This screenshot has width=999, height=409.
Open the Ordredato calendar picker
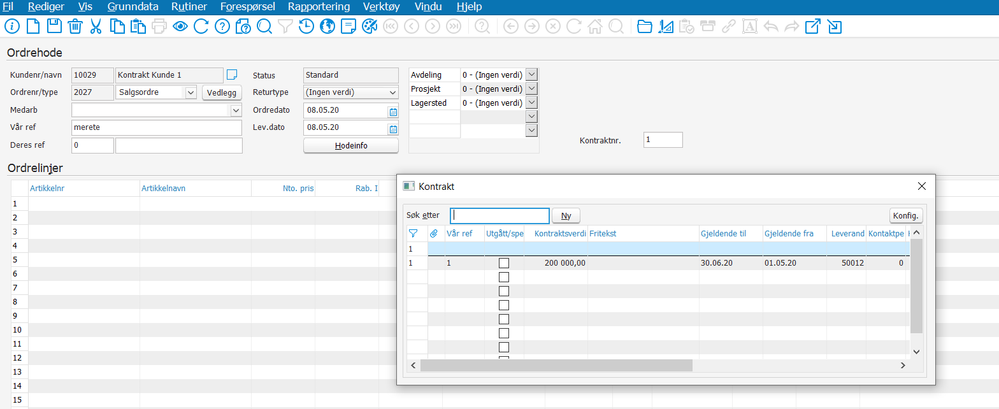coord(393,111)
